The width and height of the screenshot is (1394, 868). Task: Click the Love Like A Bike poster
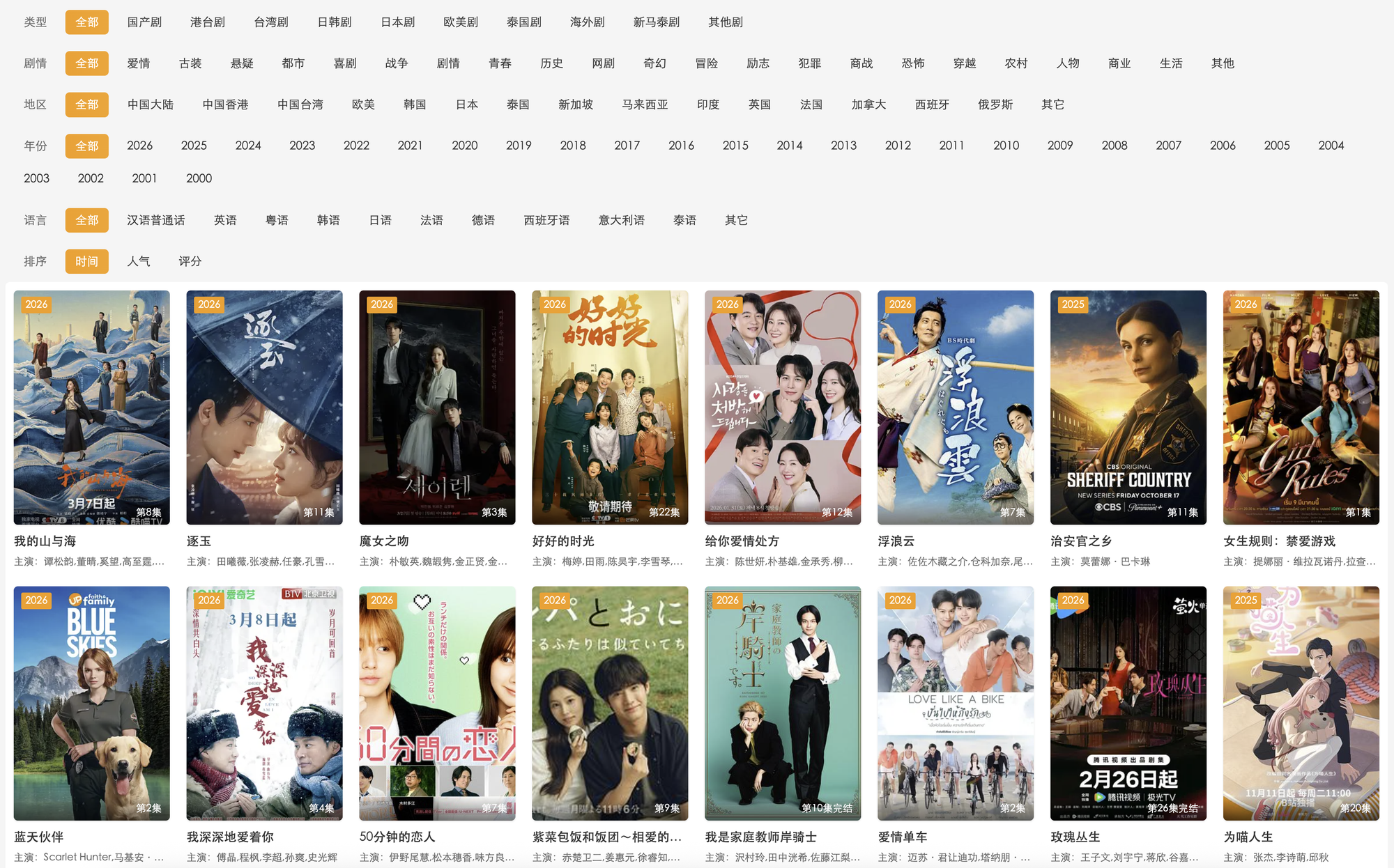955,702
